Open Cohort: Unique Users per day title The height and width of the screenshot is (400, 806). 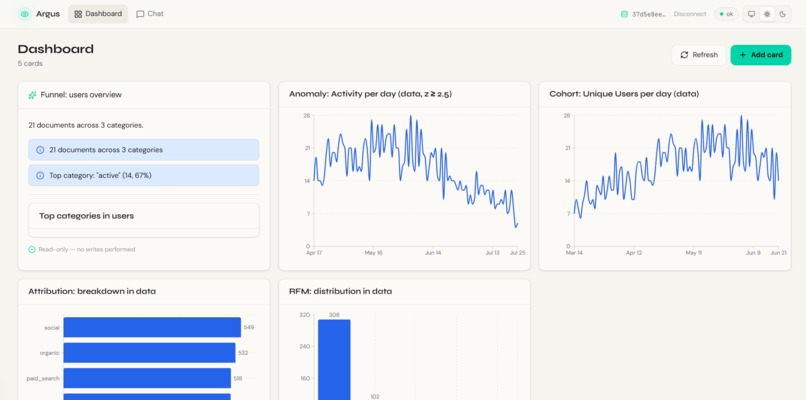pyautogui.click(x=624, y=94)
